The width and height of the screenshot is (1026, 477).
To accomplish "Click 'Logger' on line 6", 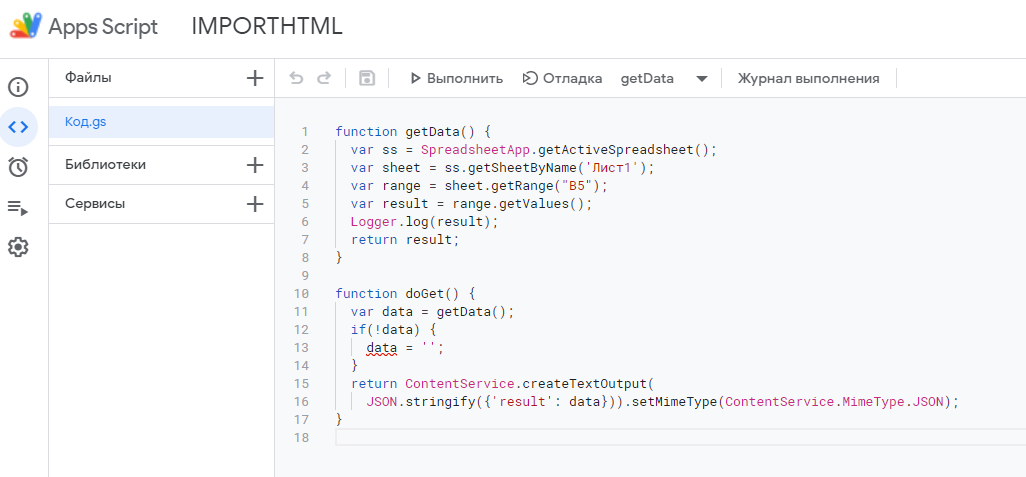I will coord(374,222).
